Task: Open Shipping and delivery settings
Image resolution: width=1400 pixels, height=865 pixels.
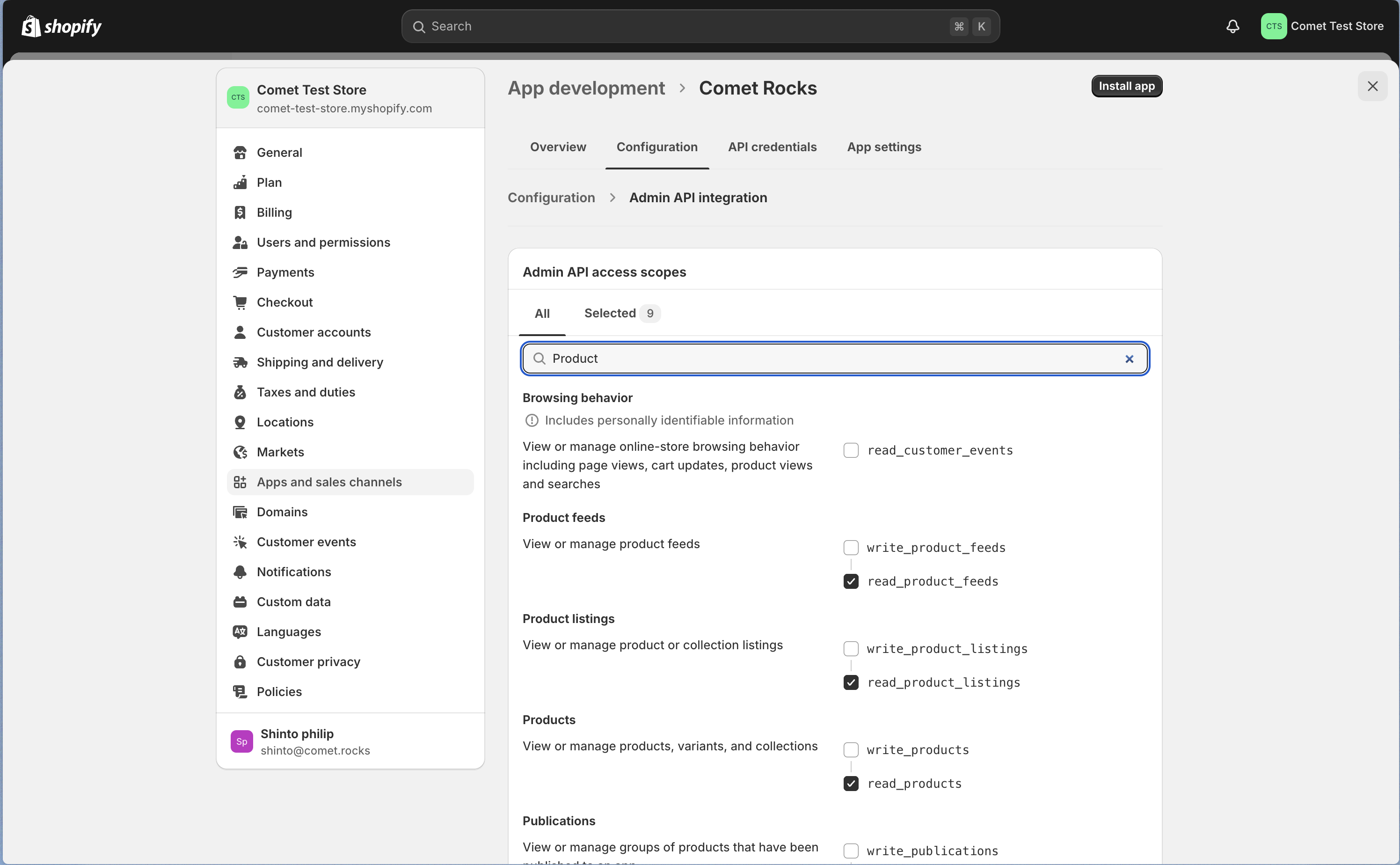Action: tap(350, 362)
